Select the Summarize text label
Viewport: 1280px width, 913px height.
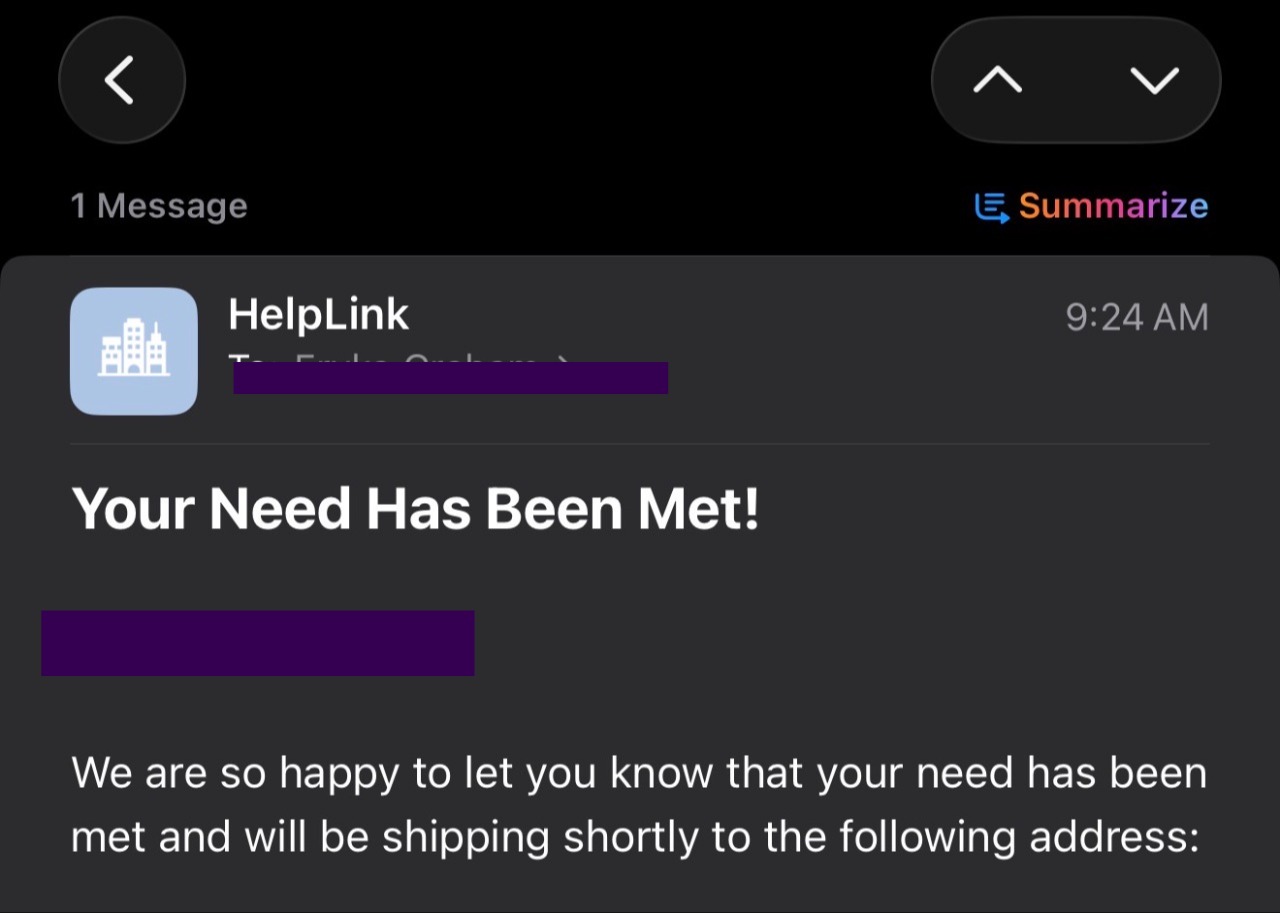pyautogui.click(x=1113, y=206)
